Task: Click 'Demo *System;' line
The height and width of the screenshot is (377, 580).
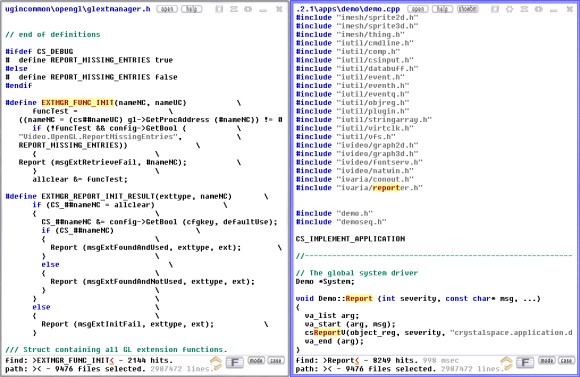Action: 325,281
